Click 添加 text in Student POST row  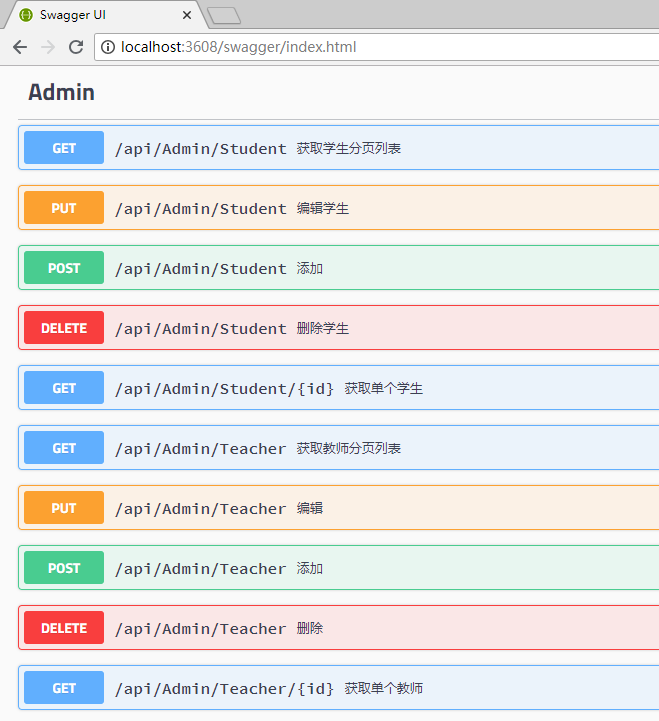(x=309, y=268)
